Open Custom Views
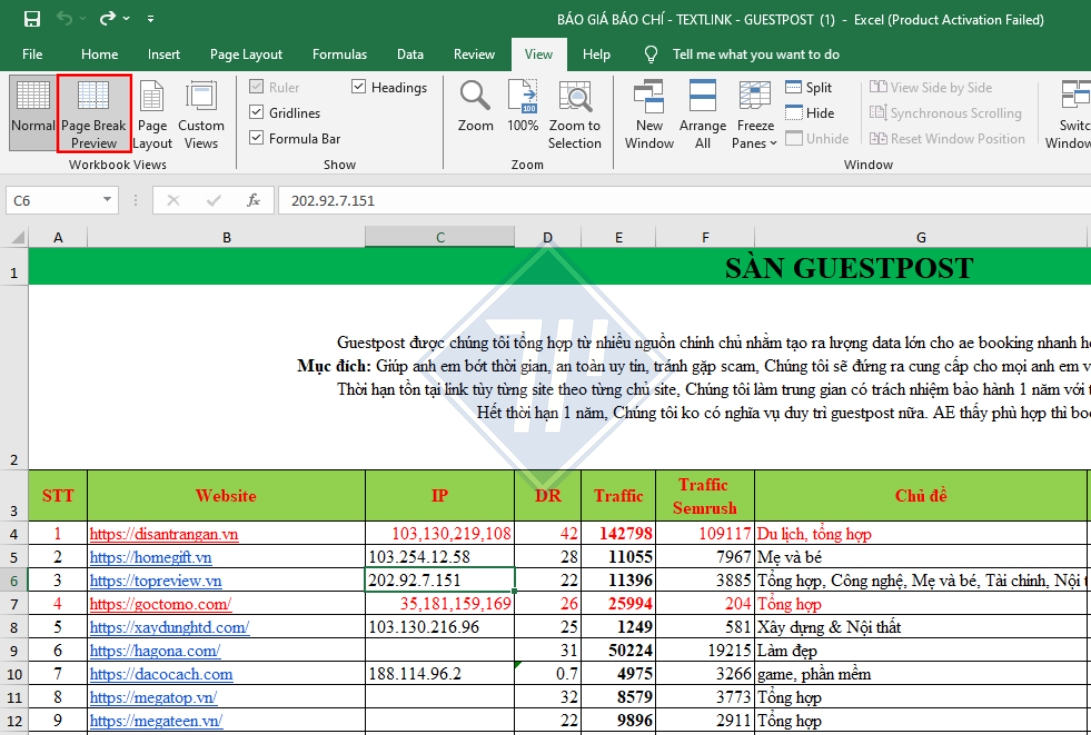 [201, 113]
